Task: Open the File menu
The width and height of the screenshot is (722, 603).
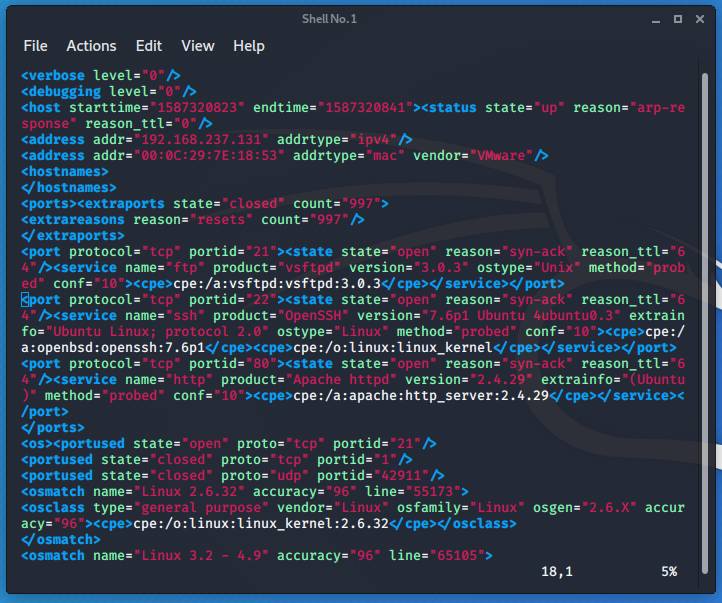Action: click(x=35, y=46)
